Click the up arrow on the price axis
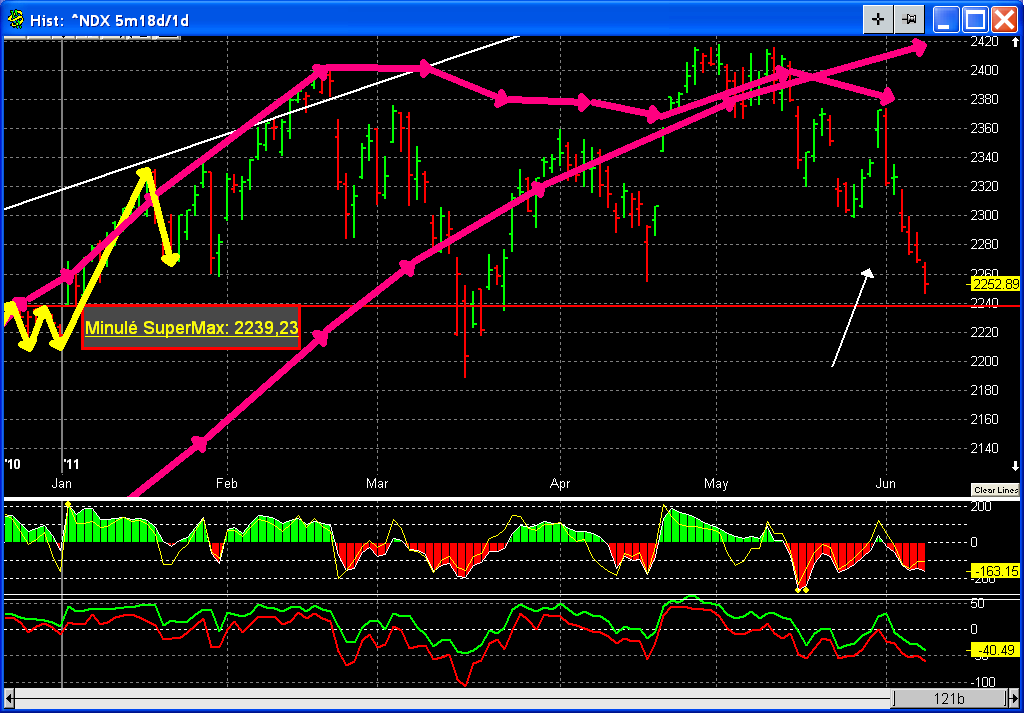This screenshot has width=1024, height=713. click(1015, 42)
